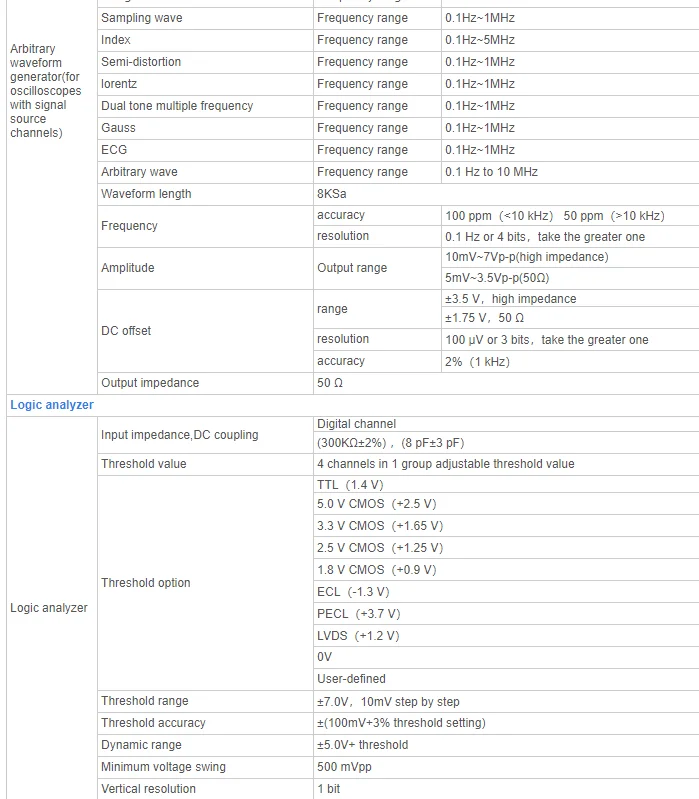Screen dimensions: 699x799
Task: Select the Gauss waveform row label
Action: click(118, 128)
